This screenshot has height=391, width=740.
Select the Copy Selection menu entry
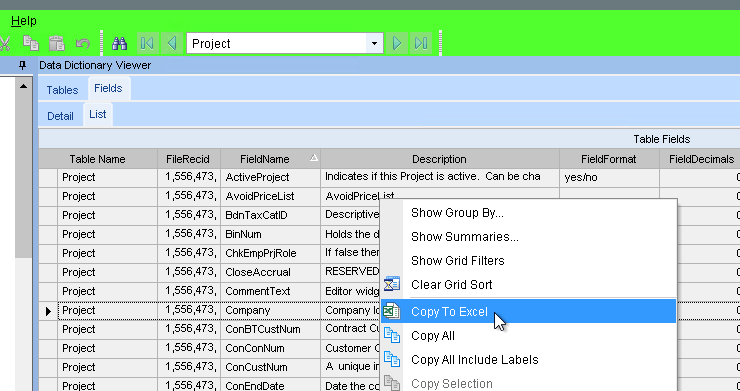[x=529, y=383]
